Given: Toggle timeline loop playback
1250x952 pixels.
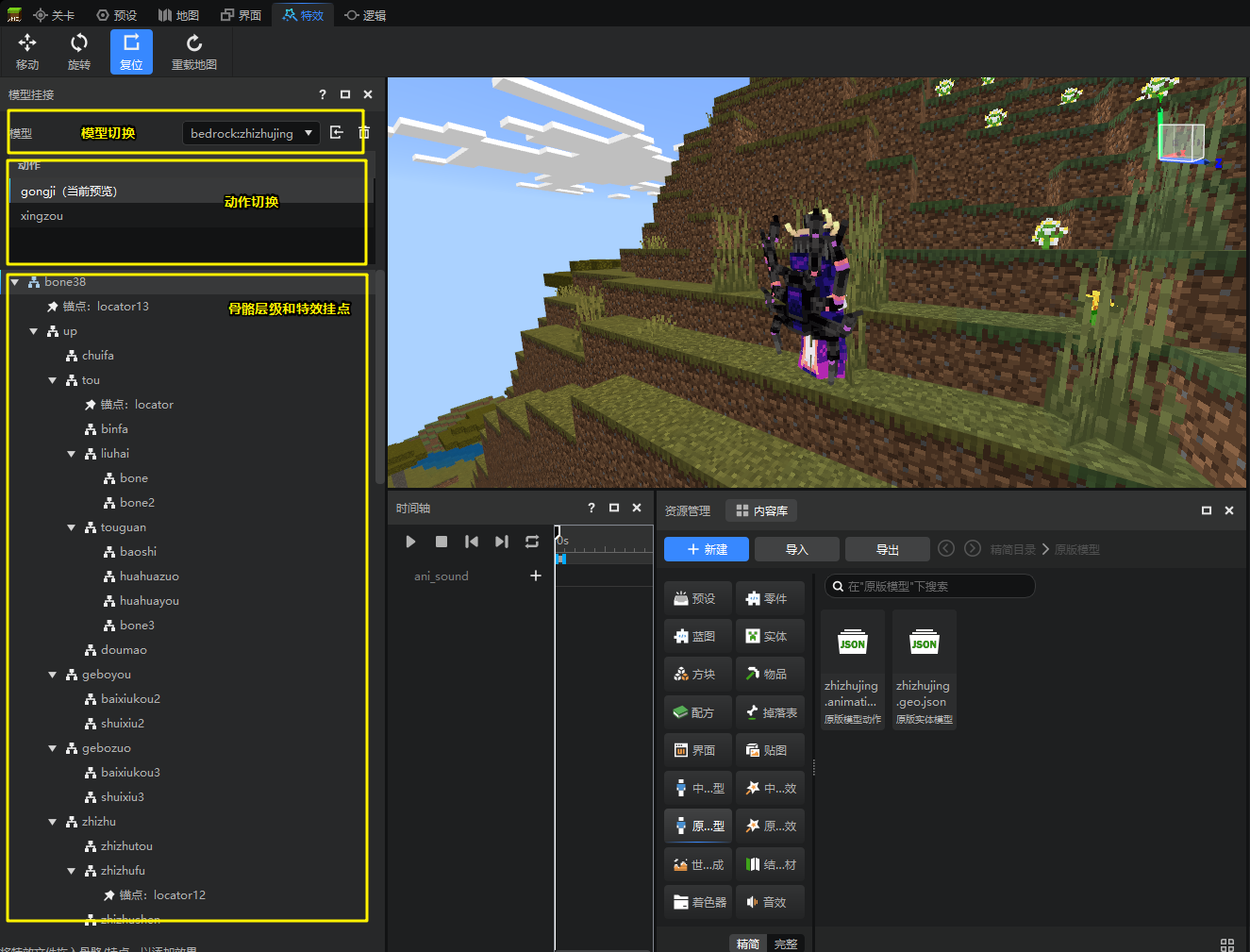Looking at the screenshot, I should pyautogui.click(x=532, y=542).
